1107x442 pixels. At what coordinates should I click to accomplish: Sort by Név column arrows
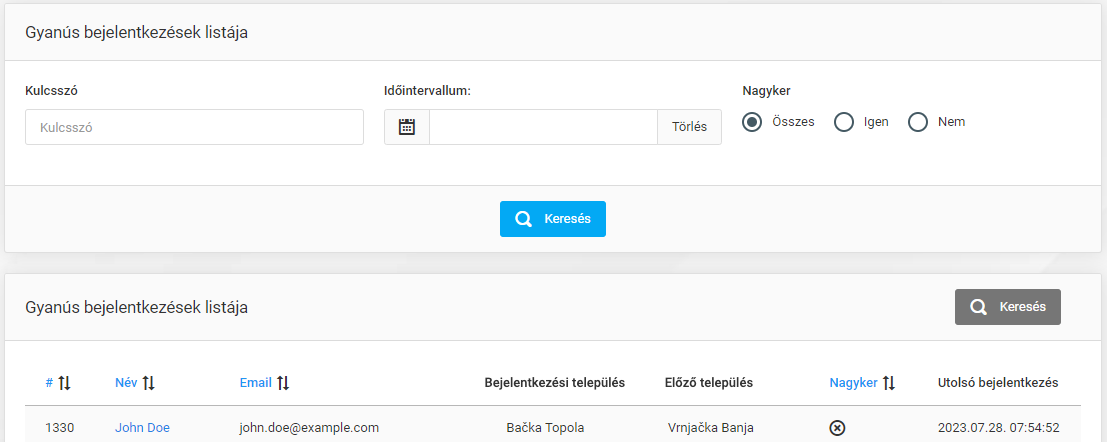pos(148,383)
